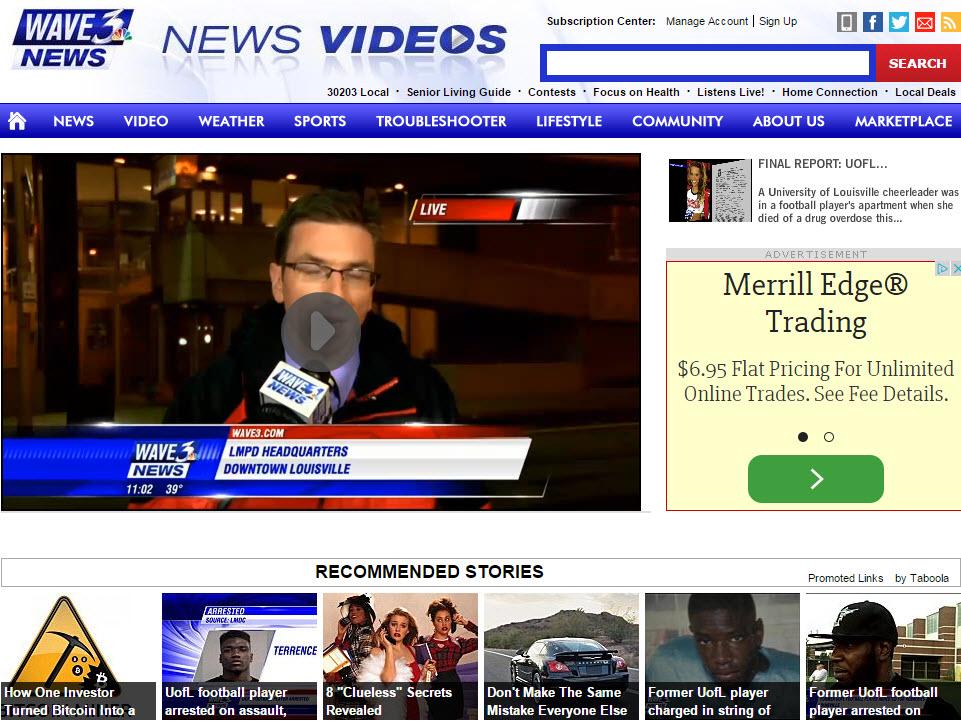Open the Local Deals link
The width and height of the screenshot is (961, 721).
pos(925,92)
